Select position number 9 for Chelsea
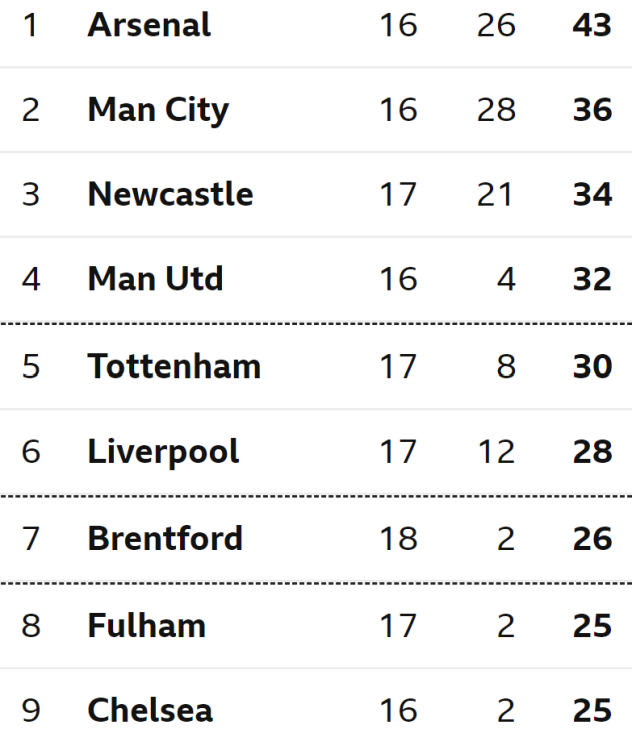 (x=31, y=710)
